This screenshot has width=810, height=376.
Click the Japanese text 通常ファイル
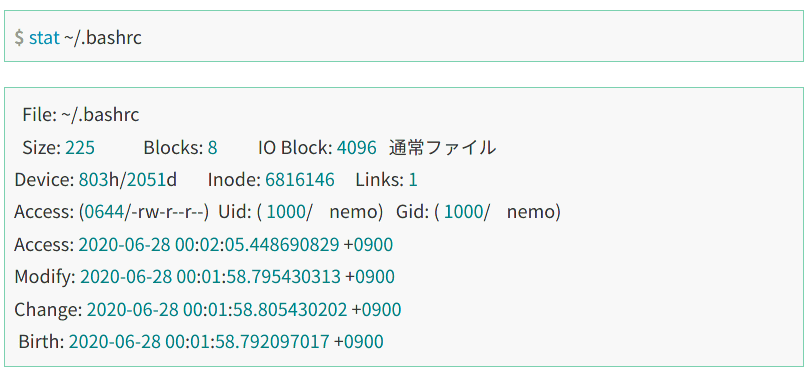(442, 148)
